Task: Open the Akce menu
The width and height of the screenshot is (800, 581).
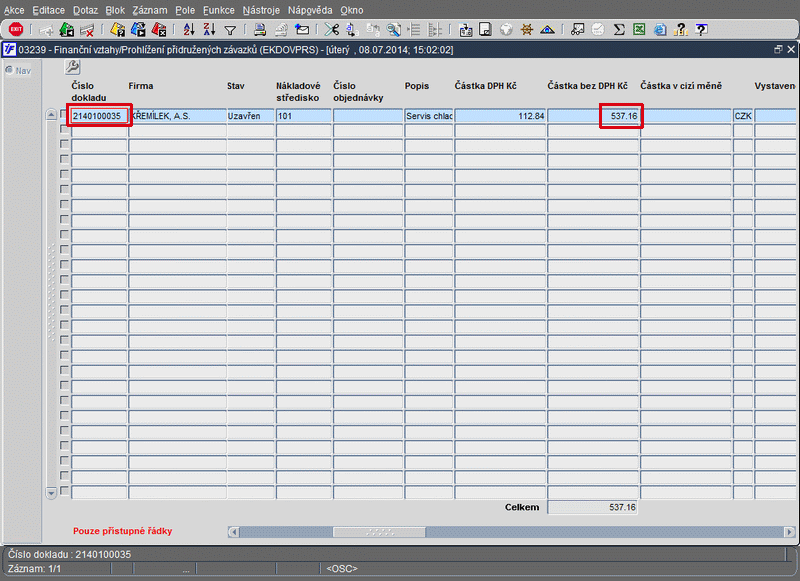Action: coord(14,10)
